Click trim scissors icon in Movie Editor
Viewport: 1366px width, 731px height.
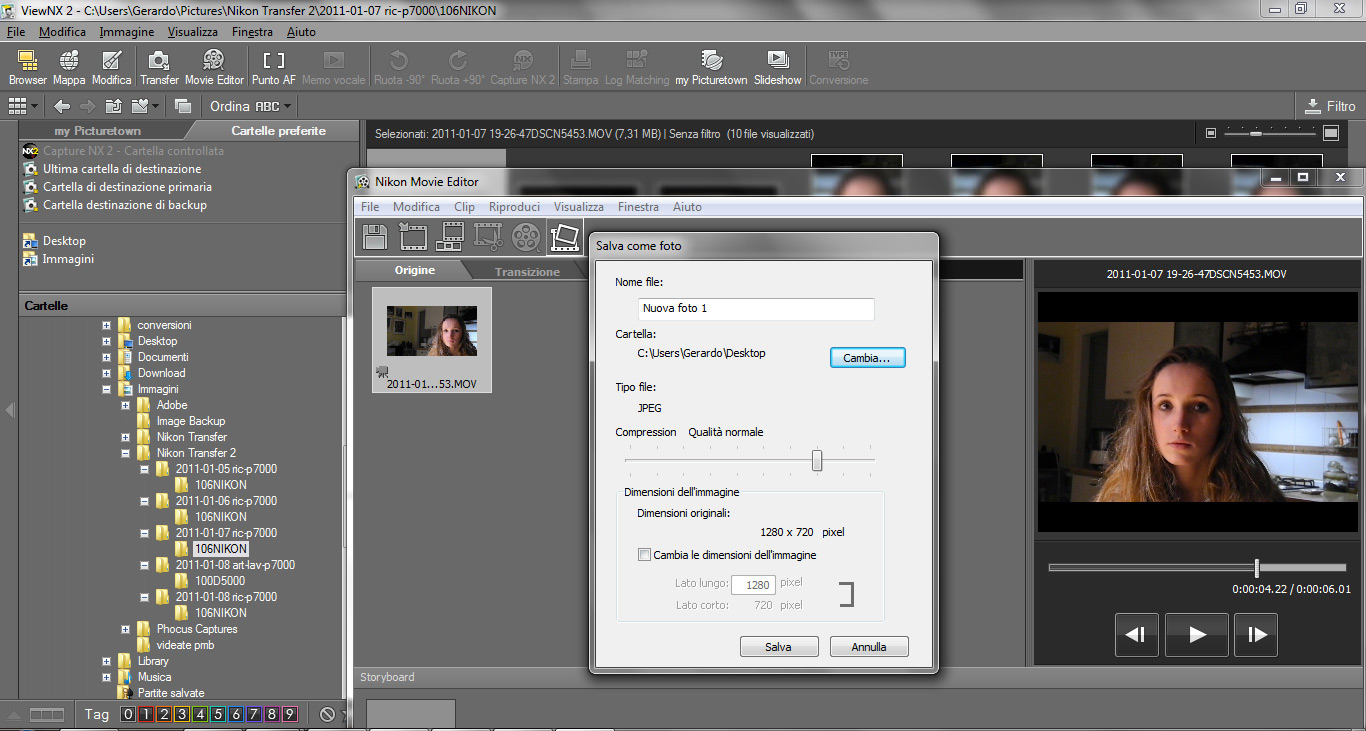pyautogui.click(x=488, y=236)
